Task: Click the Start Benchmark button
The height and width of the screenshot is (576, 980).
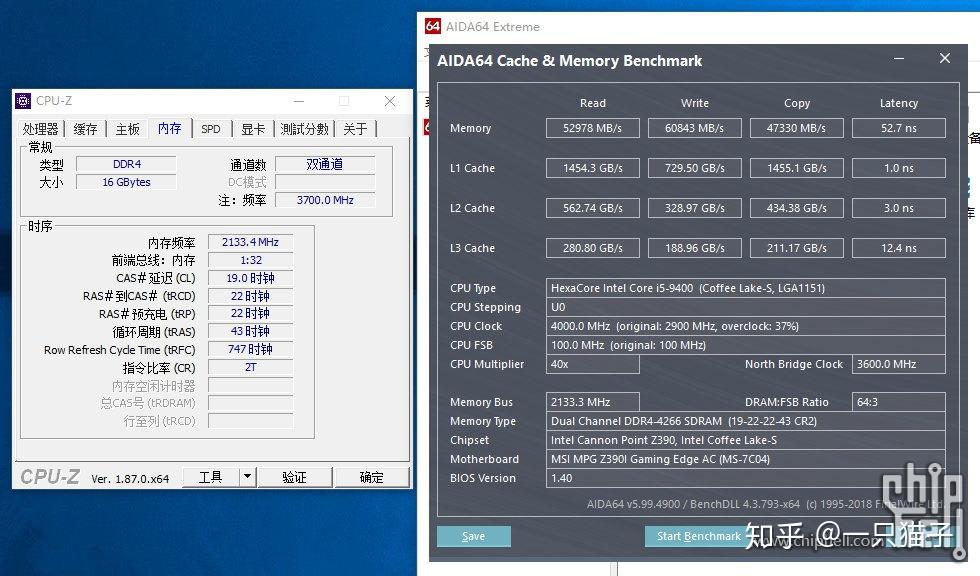Action: click(698, 536)
